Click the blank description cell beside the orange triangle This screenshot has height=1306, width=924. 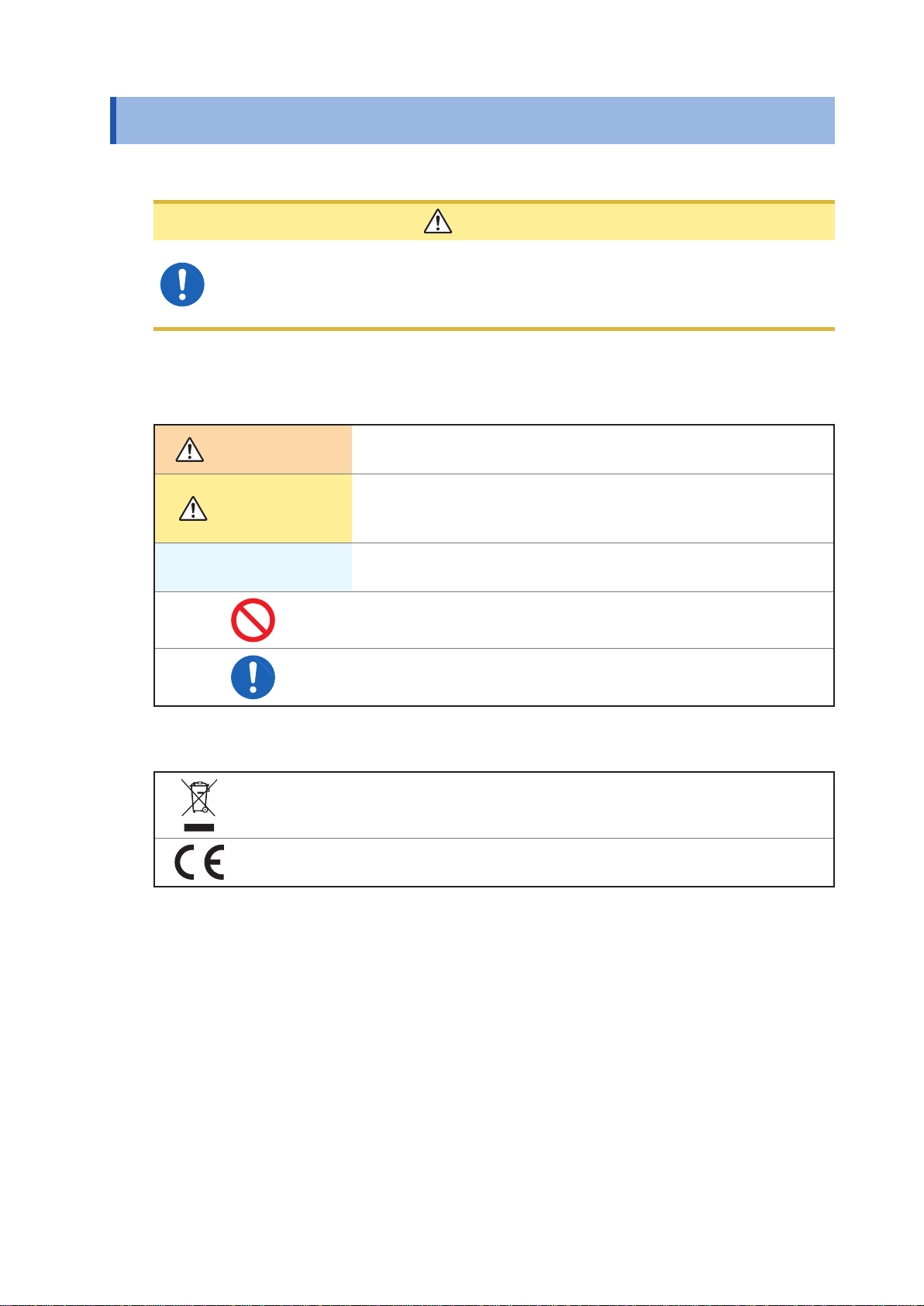pyautogui.click(x=592, y=450)
